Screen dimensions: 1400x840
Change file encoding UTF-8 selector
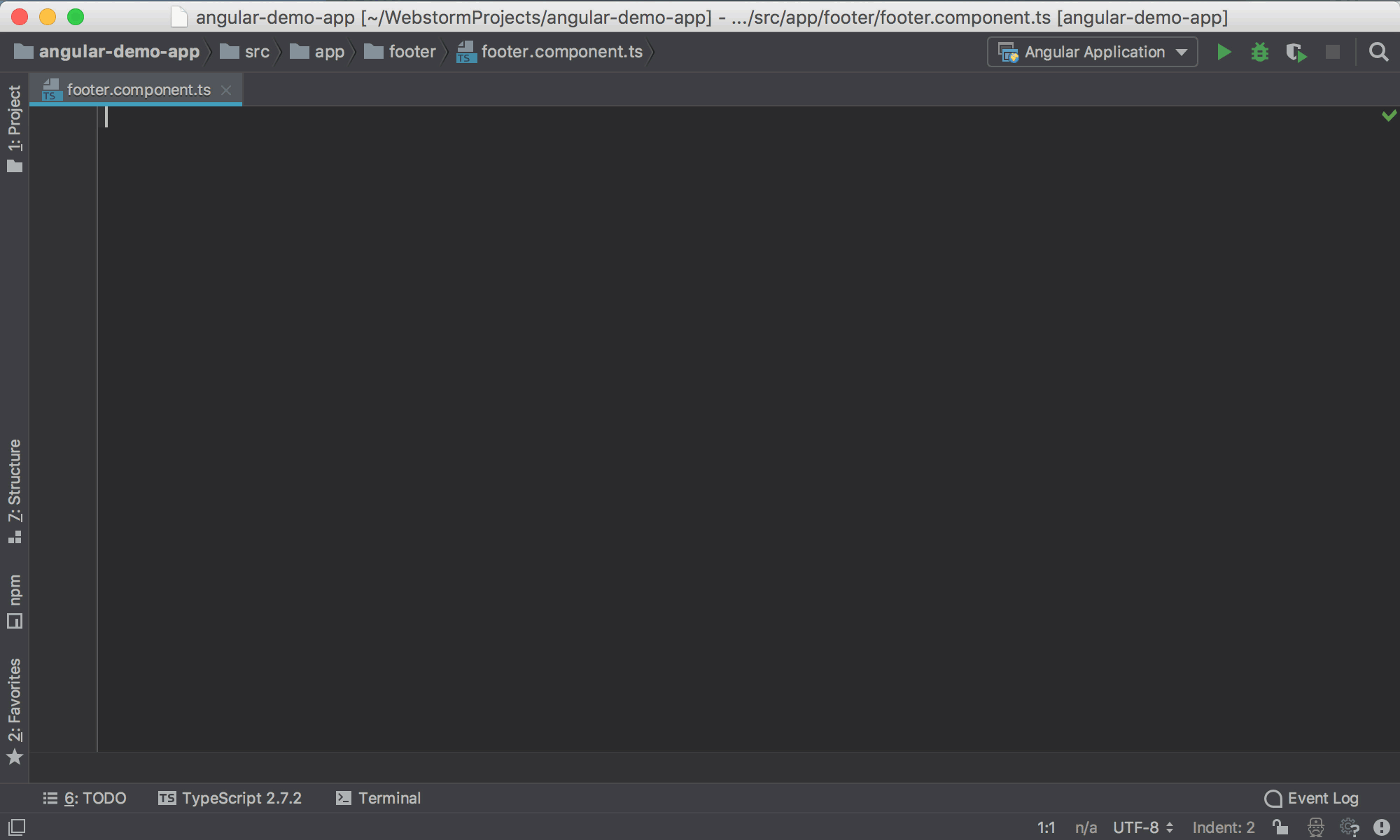coord(1142,827)
